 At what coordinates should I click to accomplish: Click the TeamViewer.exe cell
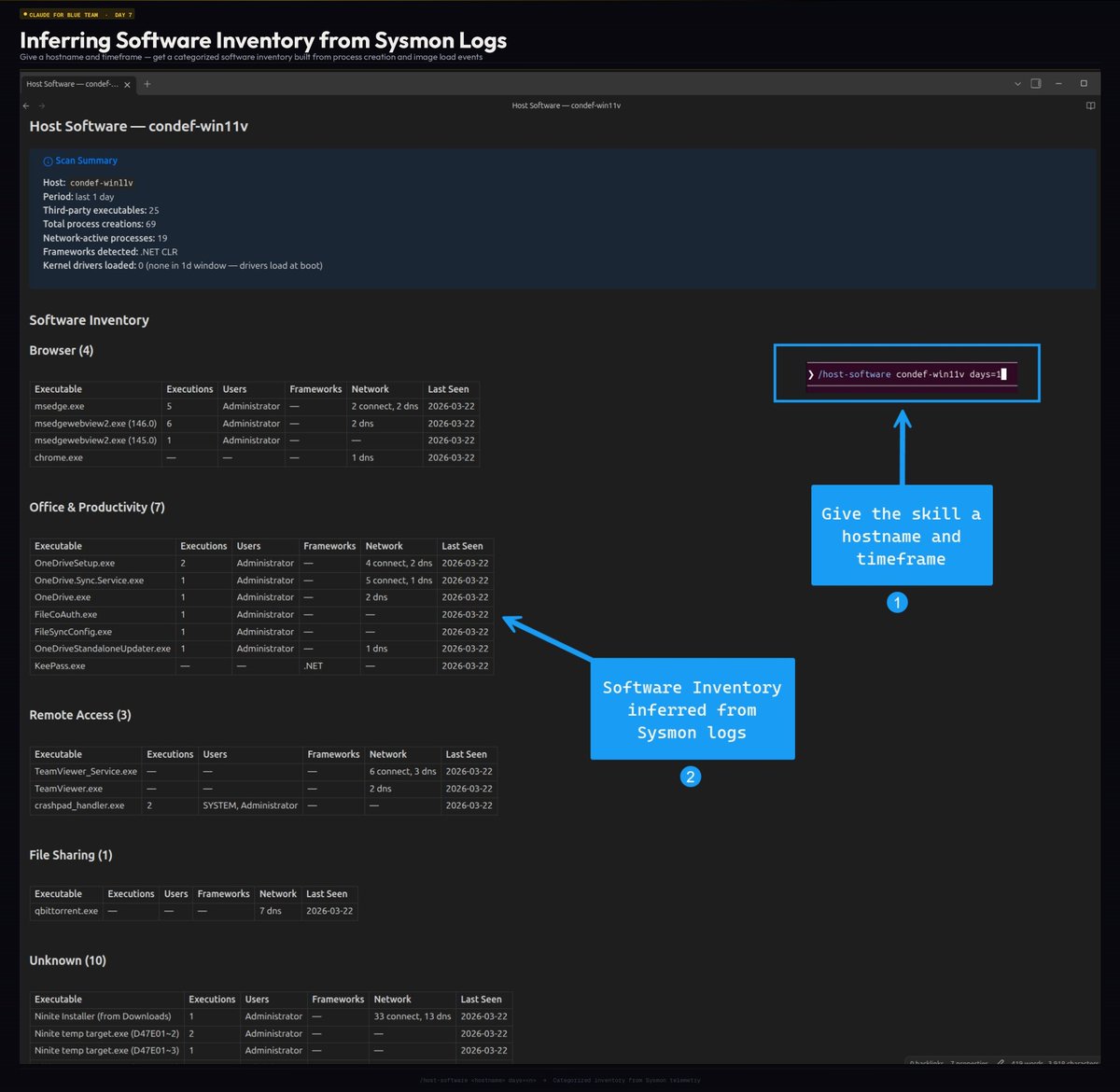pos(86,789)
